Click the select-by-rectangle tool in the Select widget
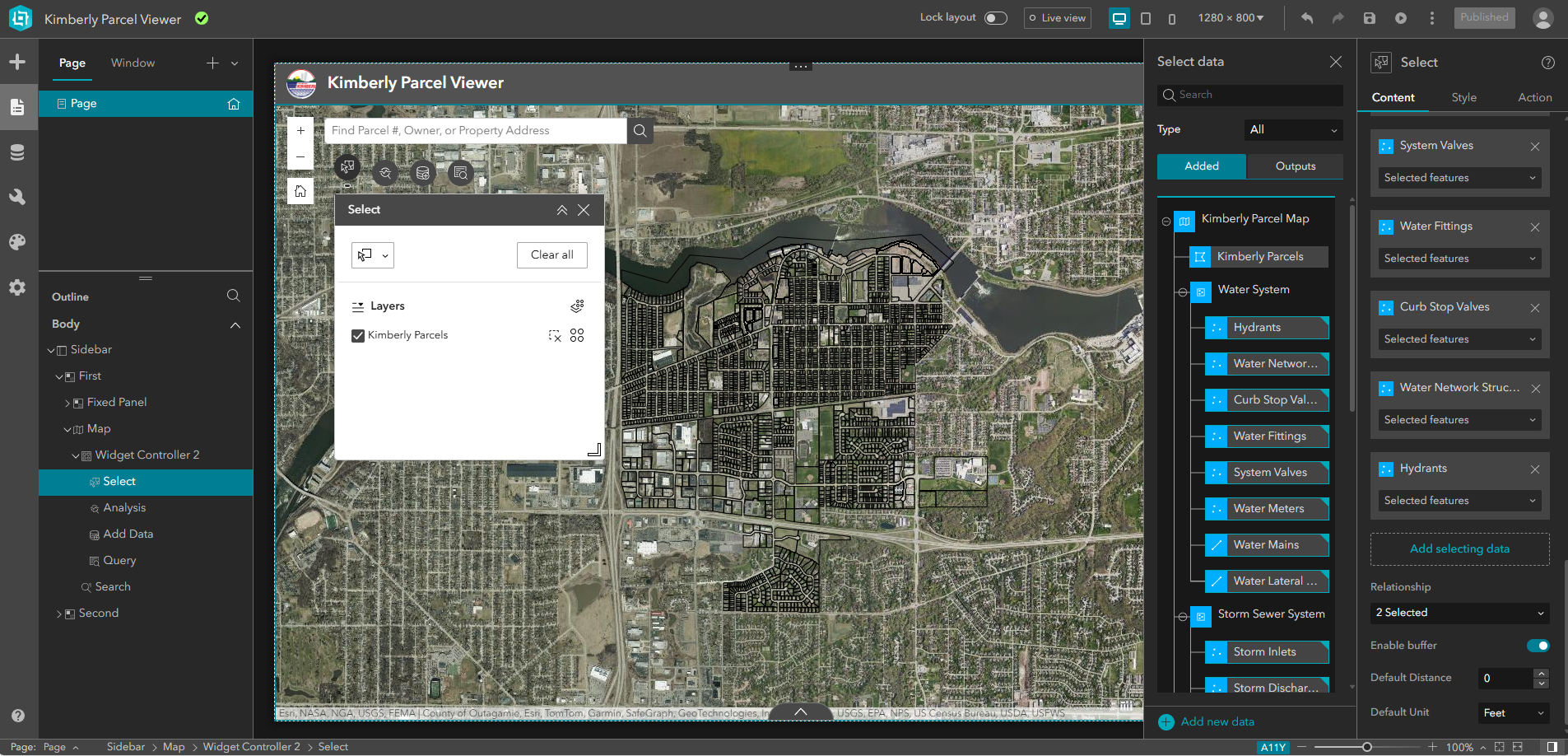Viewport: 1568px width, 756px height. coord(365,254)
